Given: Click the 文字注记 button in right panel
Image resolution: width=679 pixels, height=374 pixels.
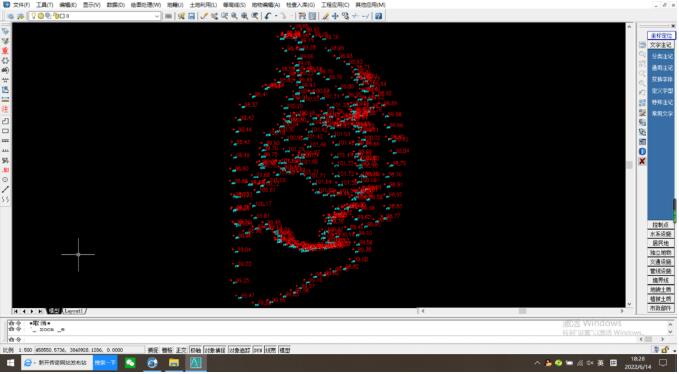Looking at the screenshot, I should [x=661, y=45].
